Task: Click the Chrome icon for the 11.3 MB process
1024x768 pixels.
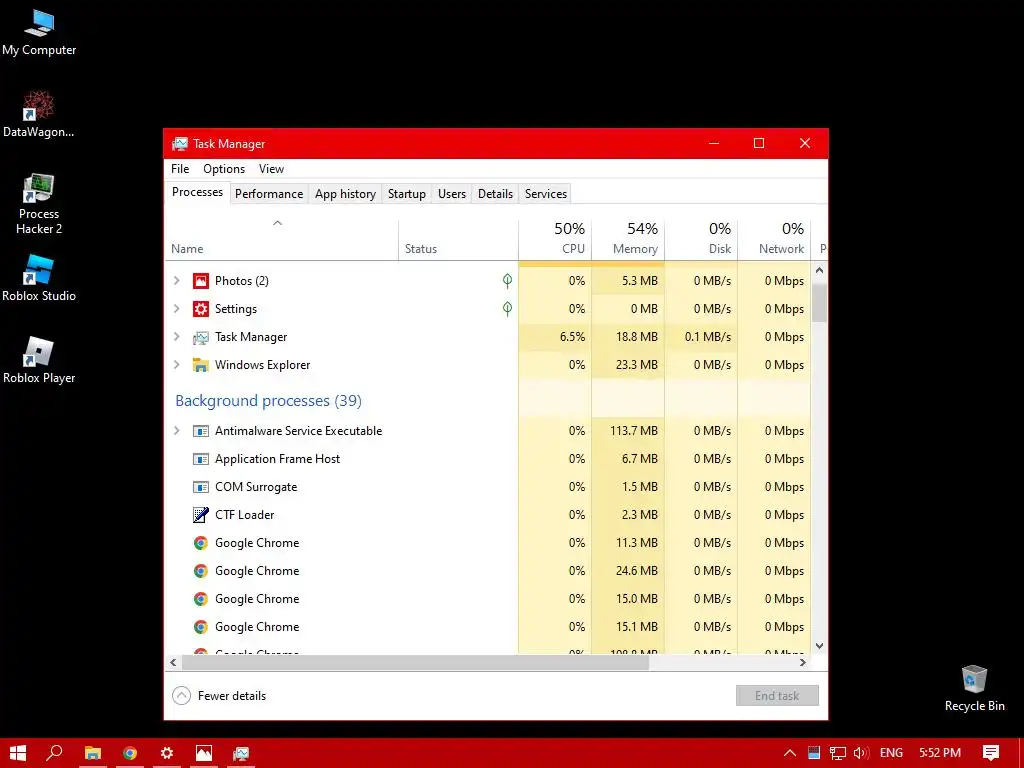Action: click(x=200, y=543)
